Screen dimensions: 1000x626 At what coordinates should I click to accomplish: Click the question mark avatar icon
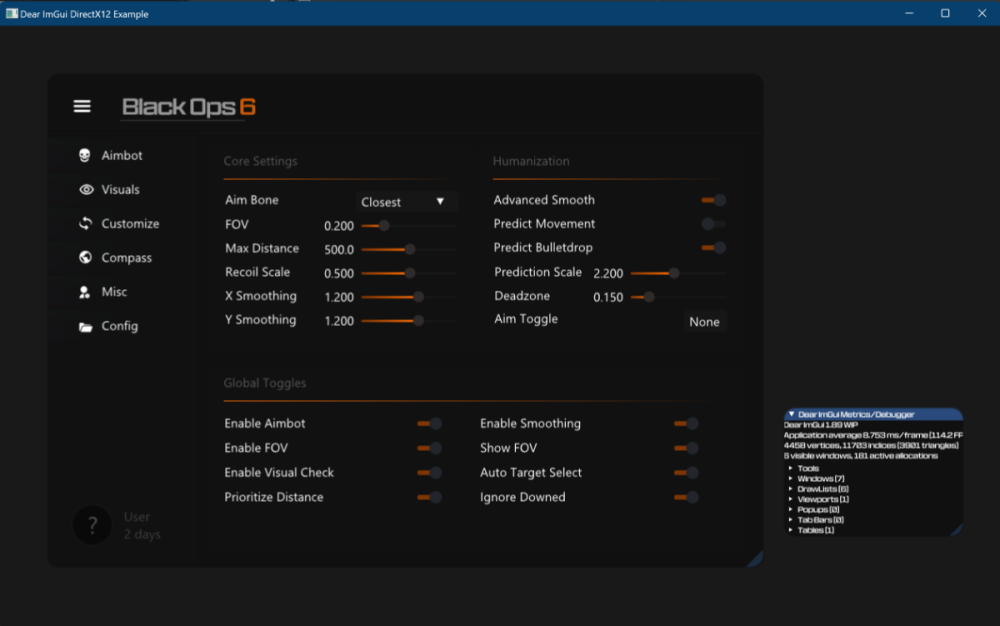pos(92,525)
